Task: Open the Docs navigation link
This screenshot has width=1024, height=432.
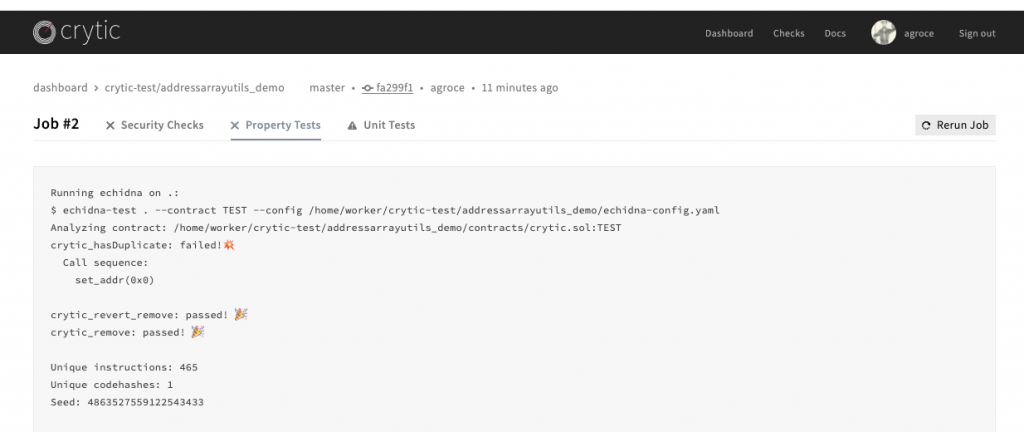Action: [834, 33]
